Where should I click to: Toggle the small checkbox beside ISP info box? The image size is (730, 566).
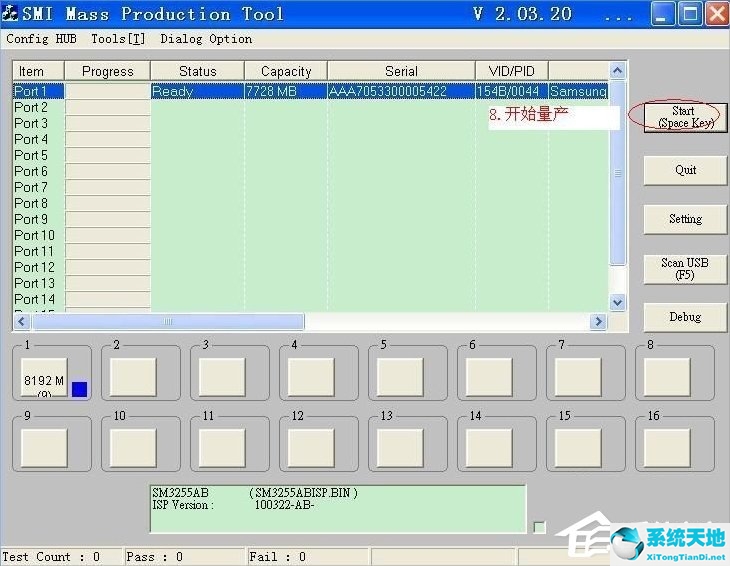coord(539,527)
